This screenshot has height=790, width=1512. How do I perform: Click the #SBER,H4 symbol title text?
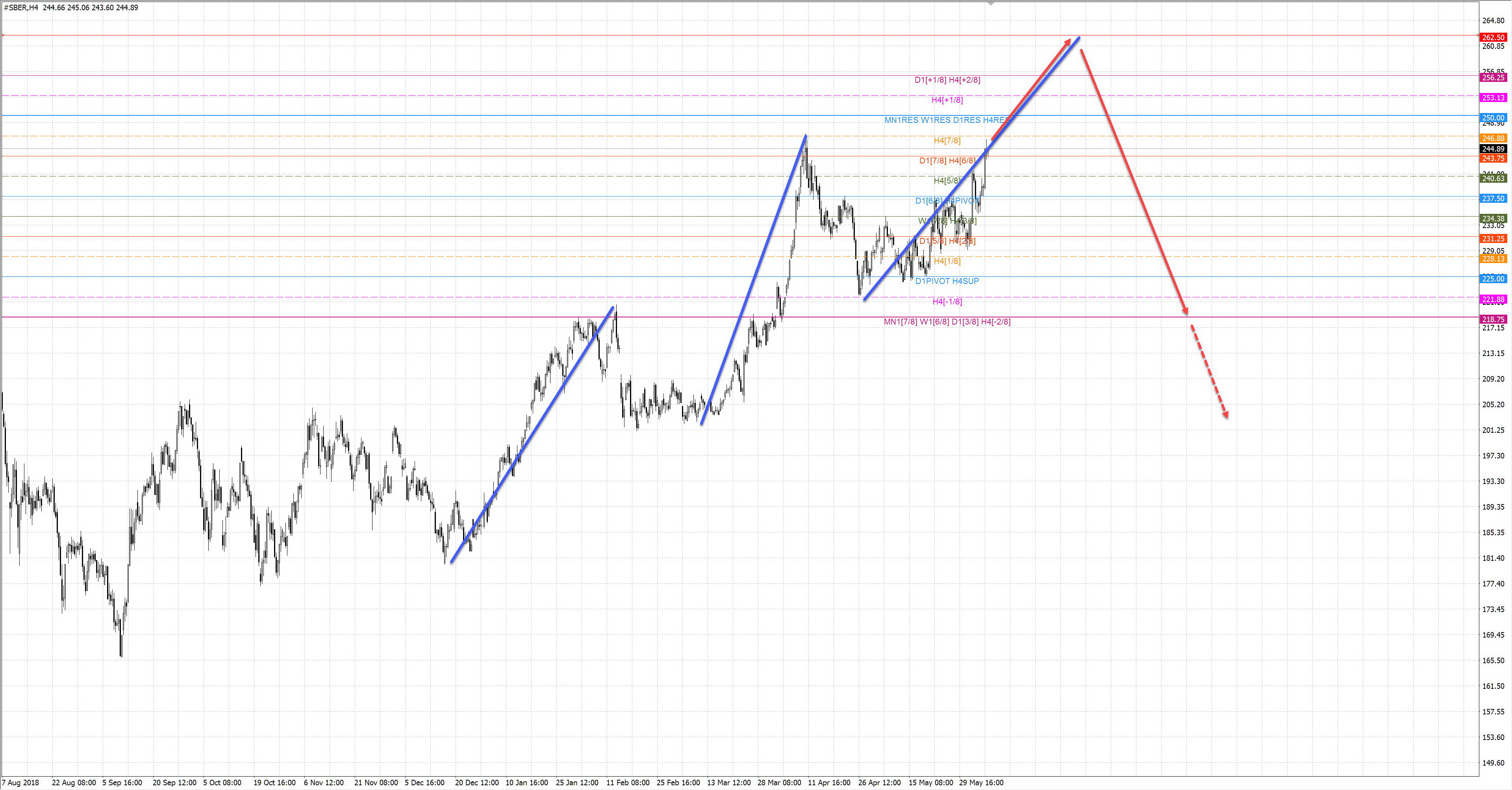pos(21,7)
